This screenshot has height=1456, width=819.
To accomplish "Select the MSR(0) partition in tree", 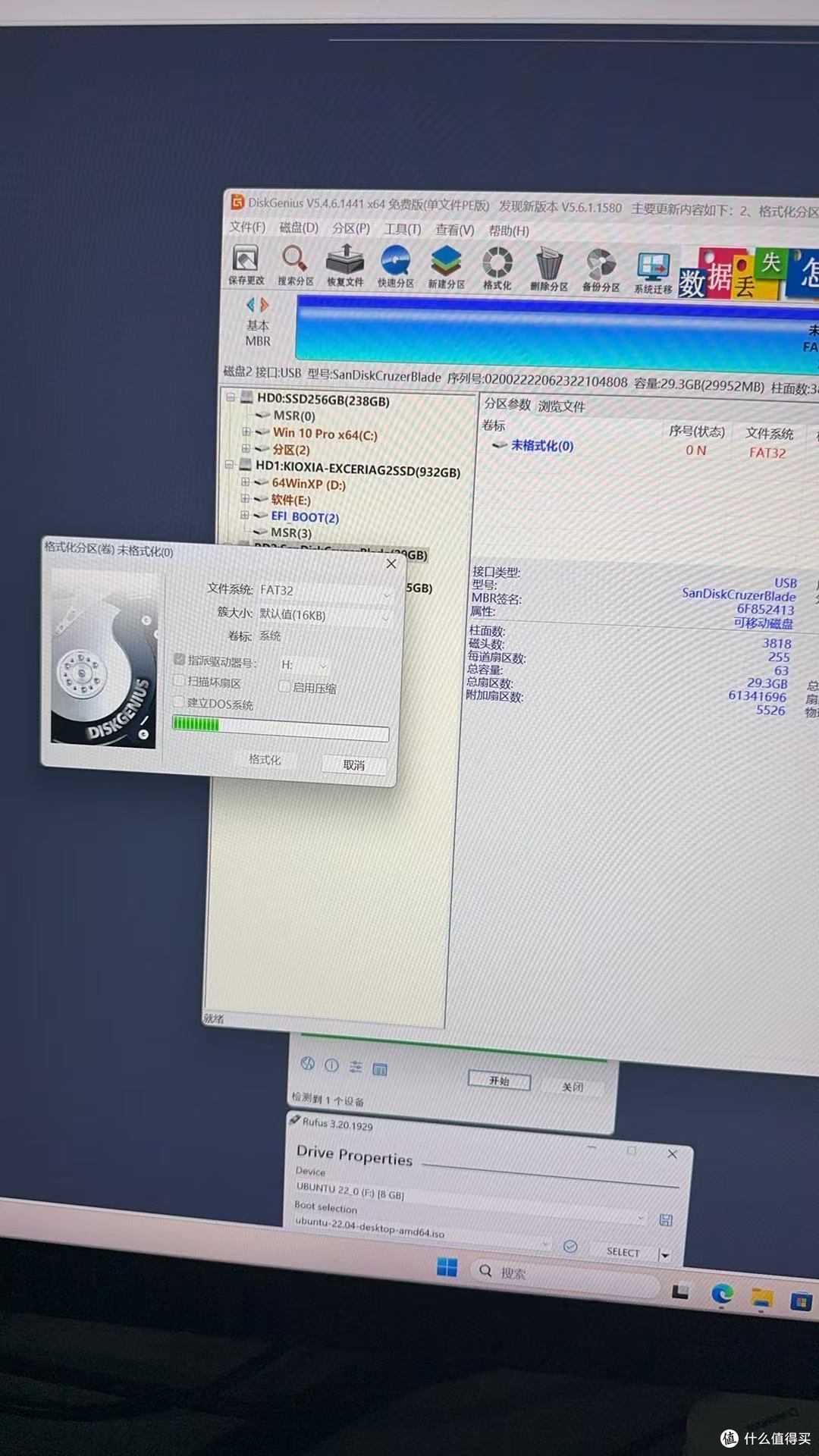I will (x=293, y=416).
